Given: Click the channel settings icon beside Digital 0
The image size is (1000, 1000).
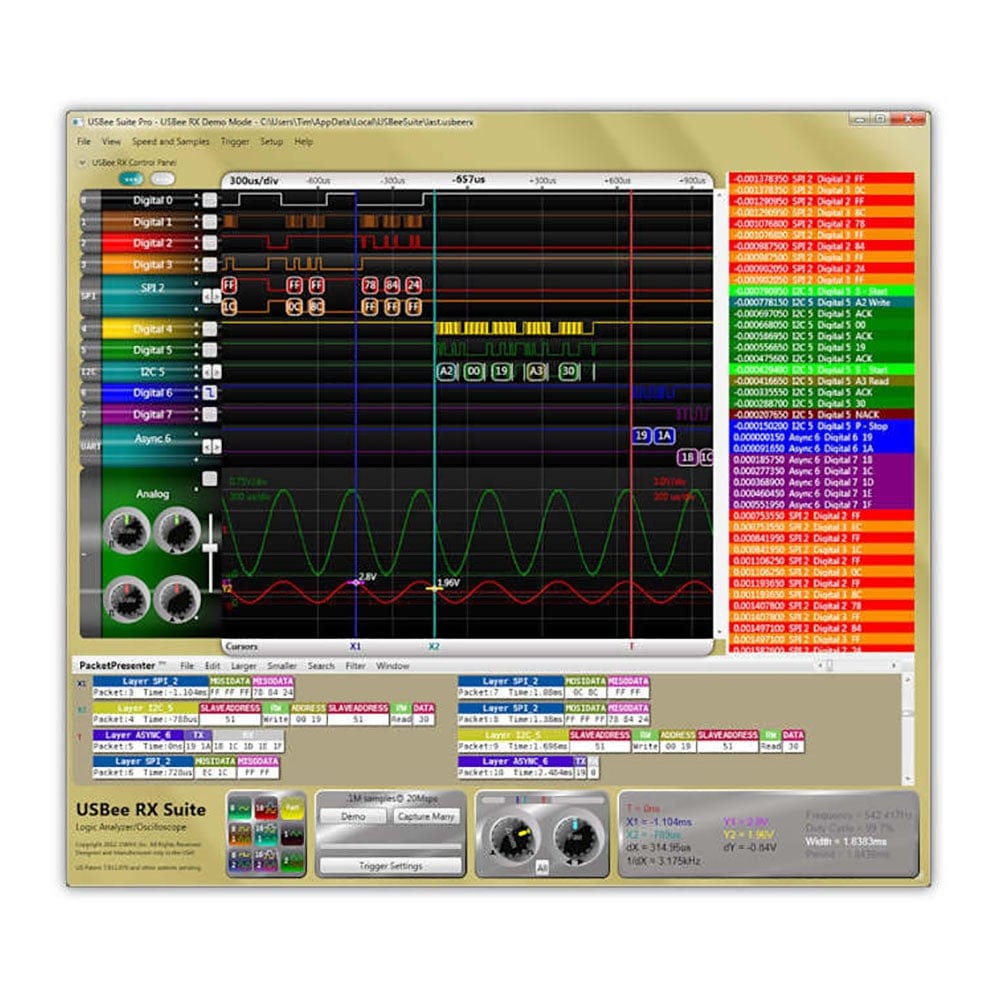Looking at the screenshot, I should point(208,198).
